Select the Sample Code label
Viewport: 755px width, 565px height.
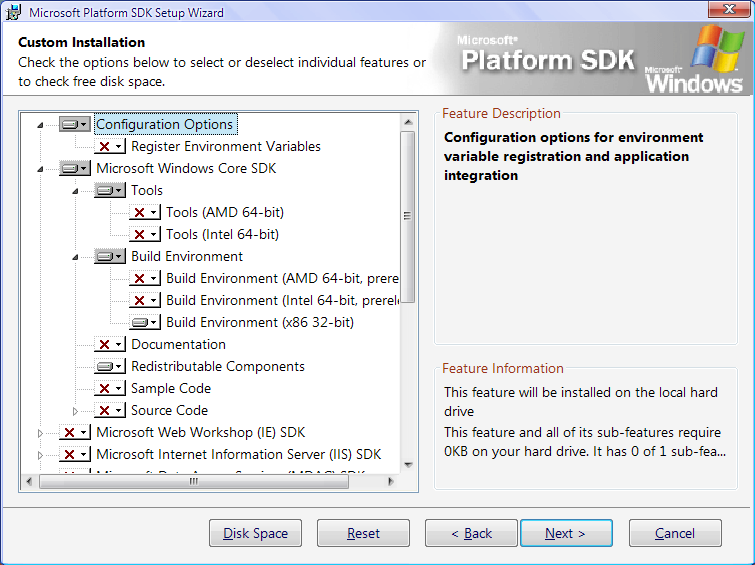171,389
